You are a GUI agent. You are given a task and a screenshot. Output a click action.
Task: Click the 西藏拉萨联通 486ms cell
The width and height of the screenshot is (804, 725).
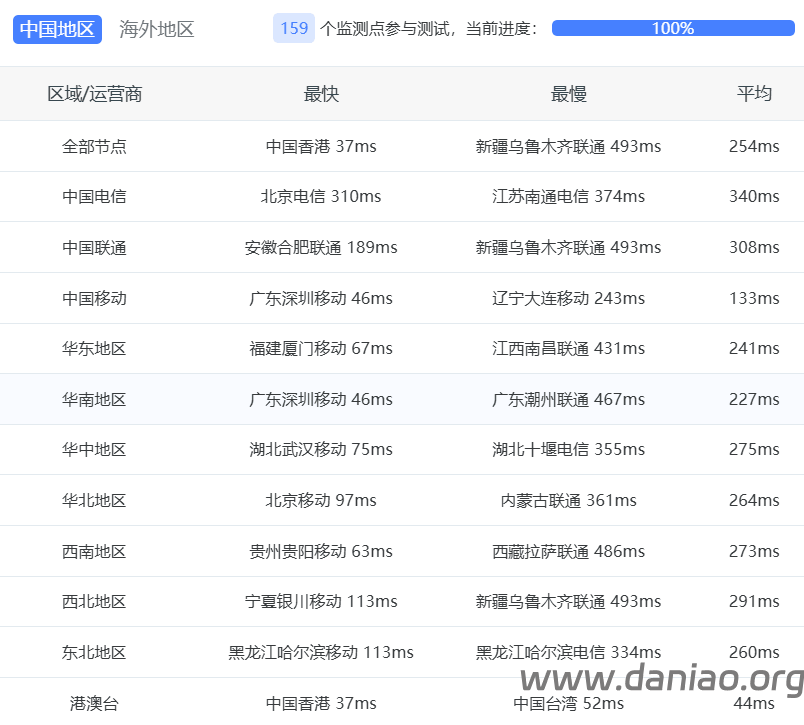pos(568,551)
